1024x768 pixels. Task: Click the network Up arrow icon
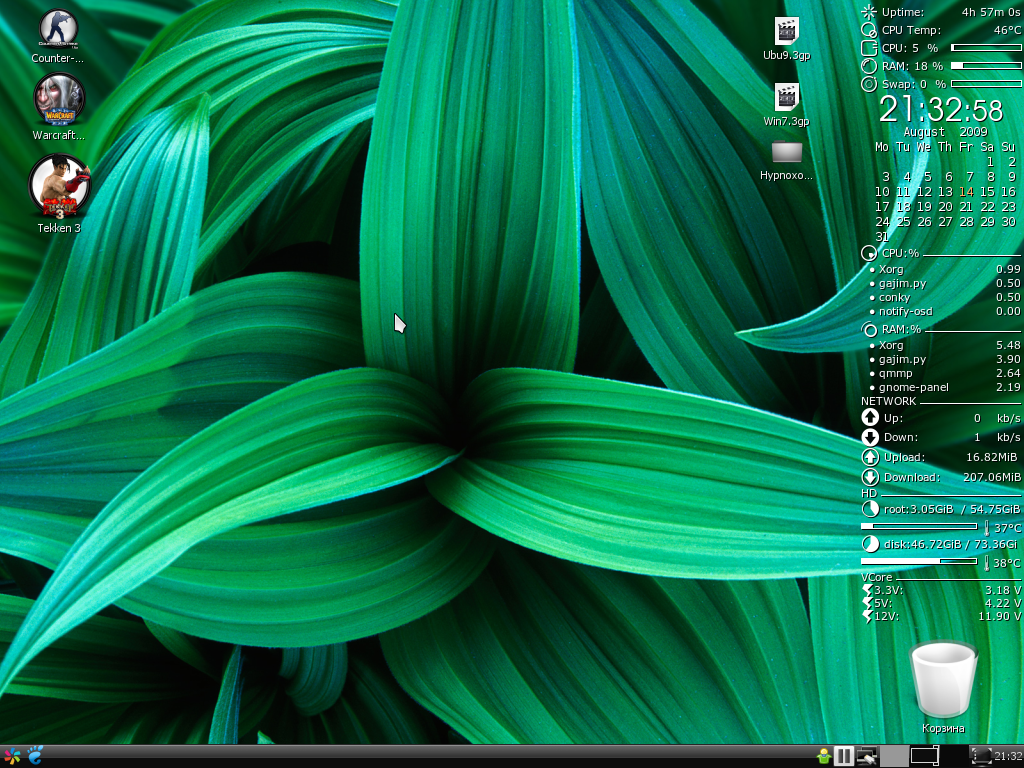point(870,417)
